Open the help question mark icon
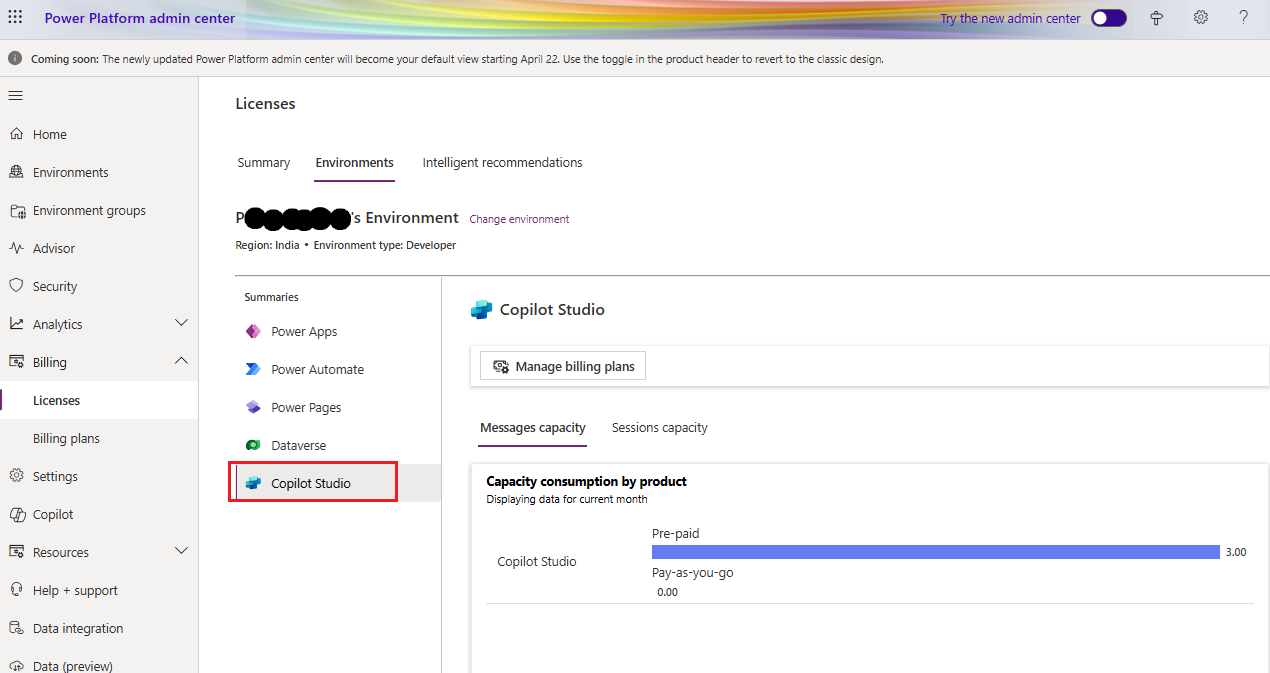This screenshot has width=1270, height=673. pos(1244,18)
